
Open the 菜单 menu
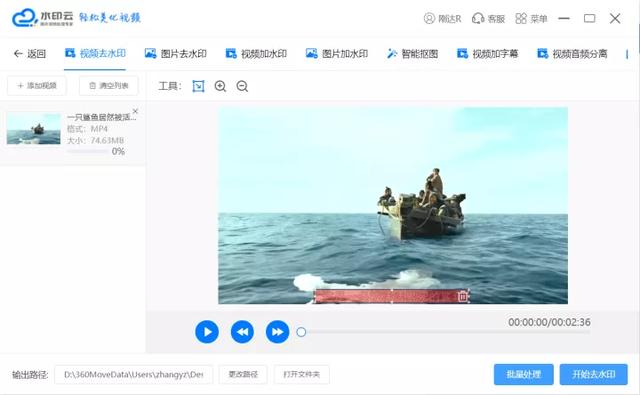531,18
